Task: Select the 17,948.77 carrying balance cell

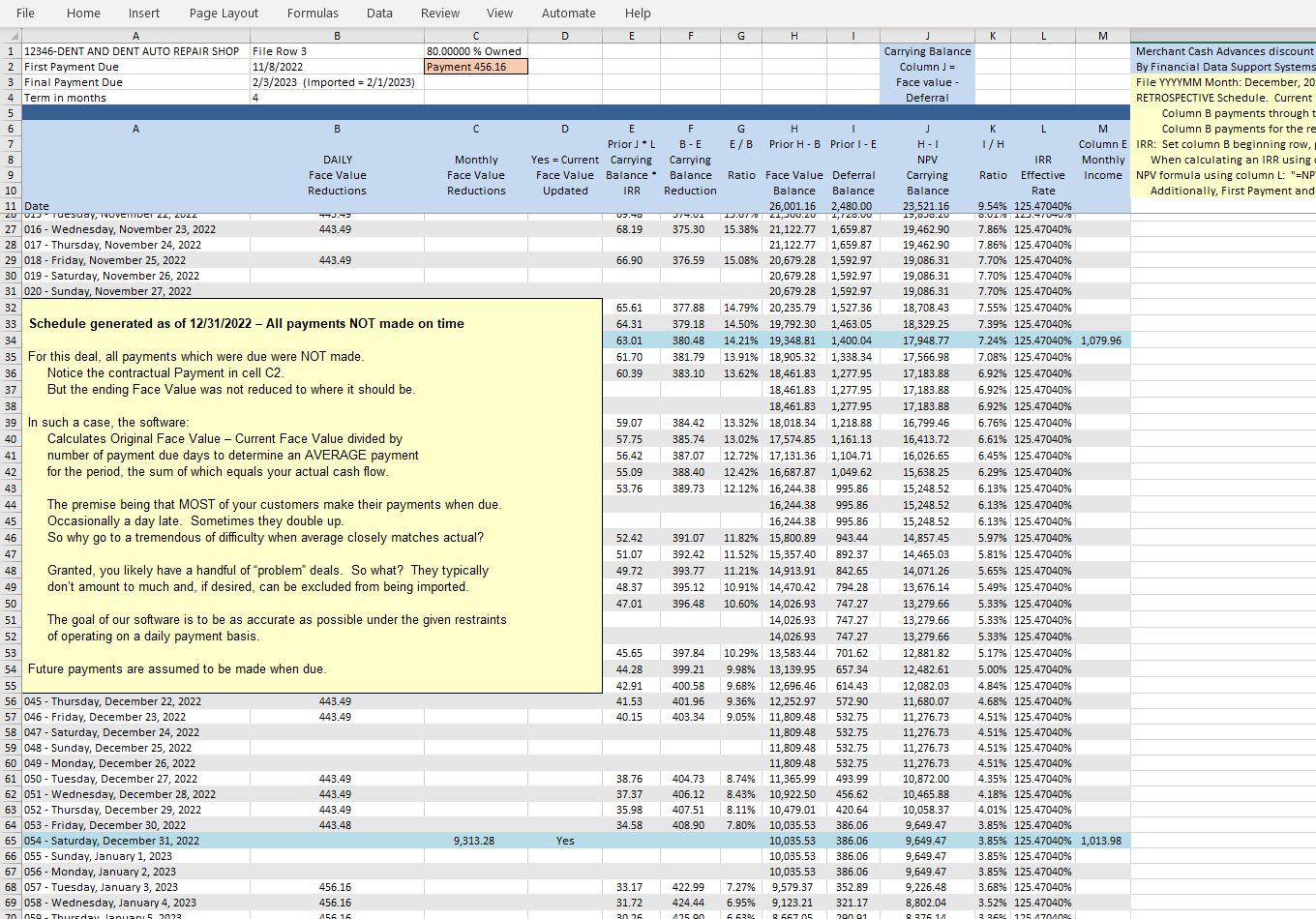Action: click(927, 341)
